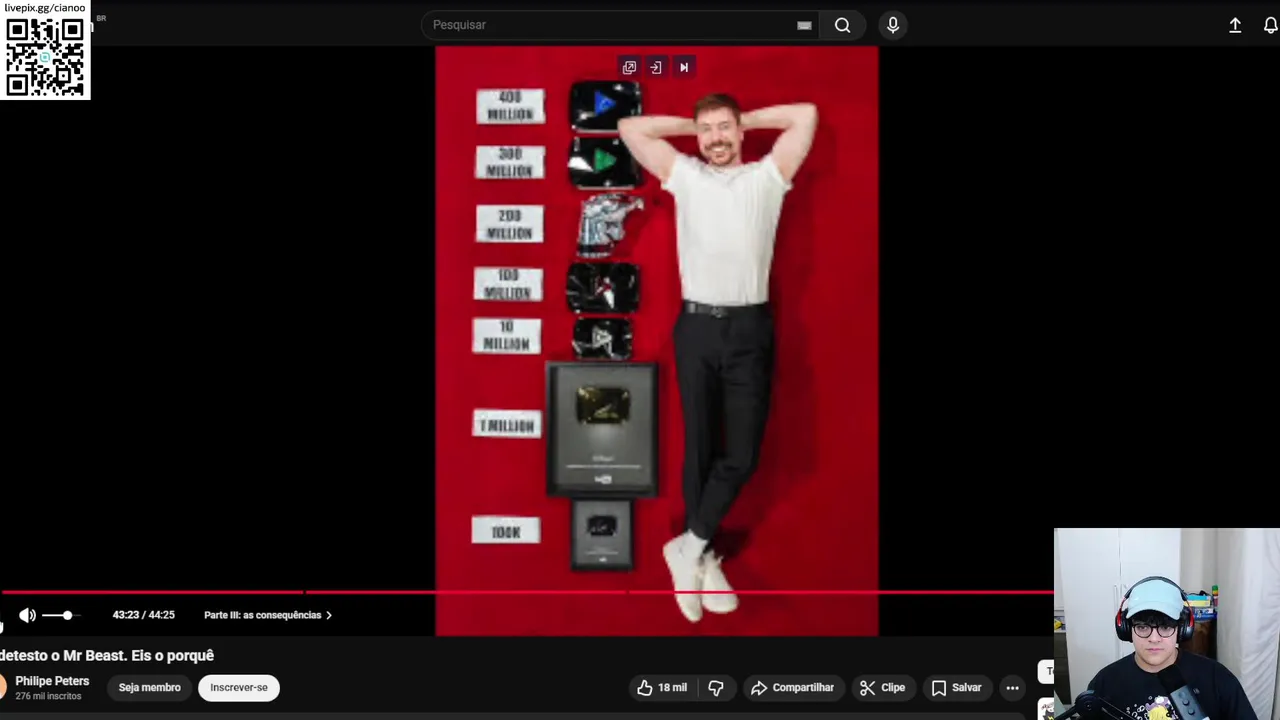
Task: Open the on-screen keyboard icon in the search box
Action: [x=804, y=26]
